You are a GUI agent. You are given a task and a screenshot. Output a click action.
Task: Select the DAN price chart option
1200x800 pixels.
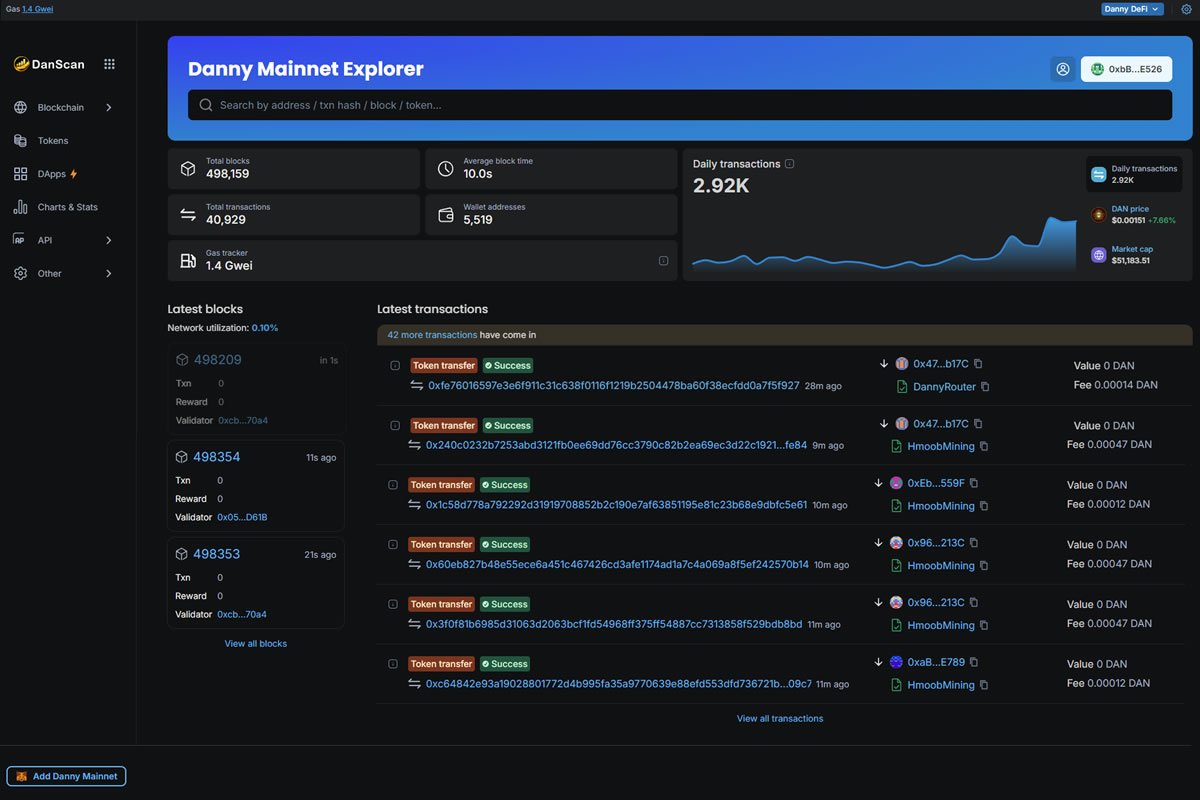(1134, 214)
